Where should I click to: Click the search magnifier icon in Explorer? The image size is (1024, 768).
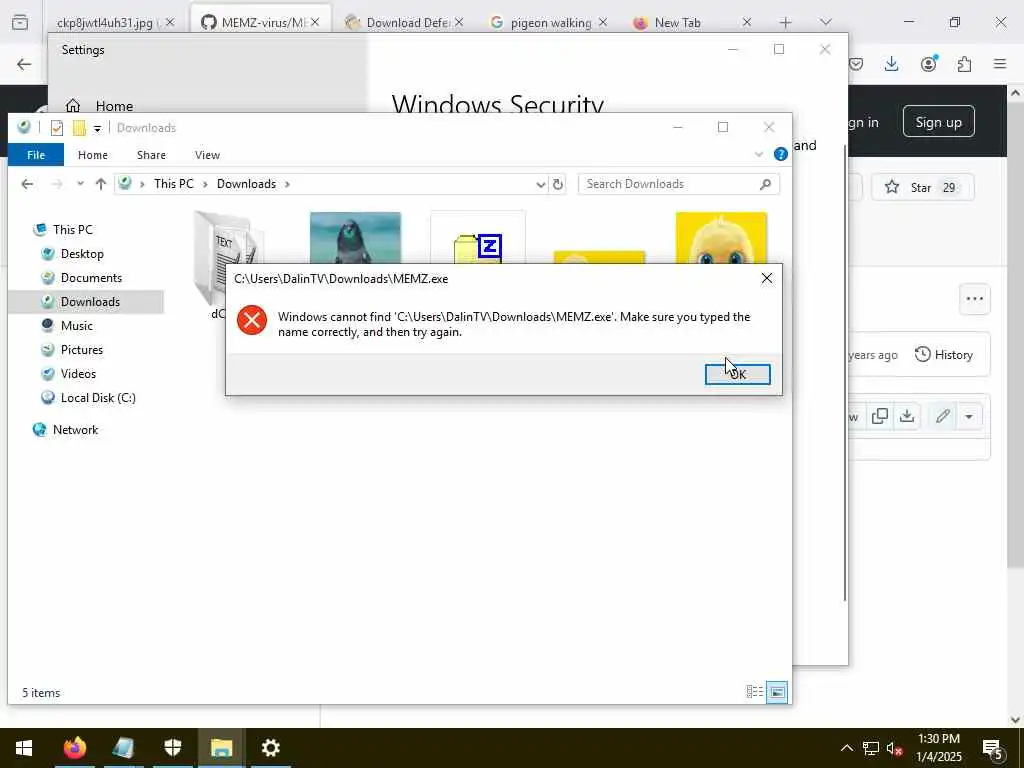(x=765, y=184)
